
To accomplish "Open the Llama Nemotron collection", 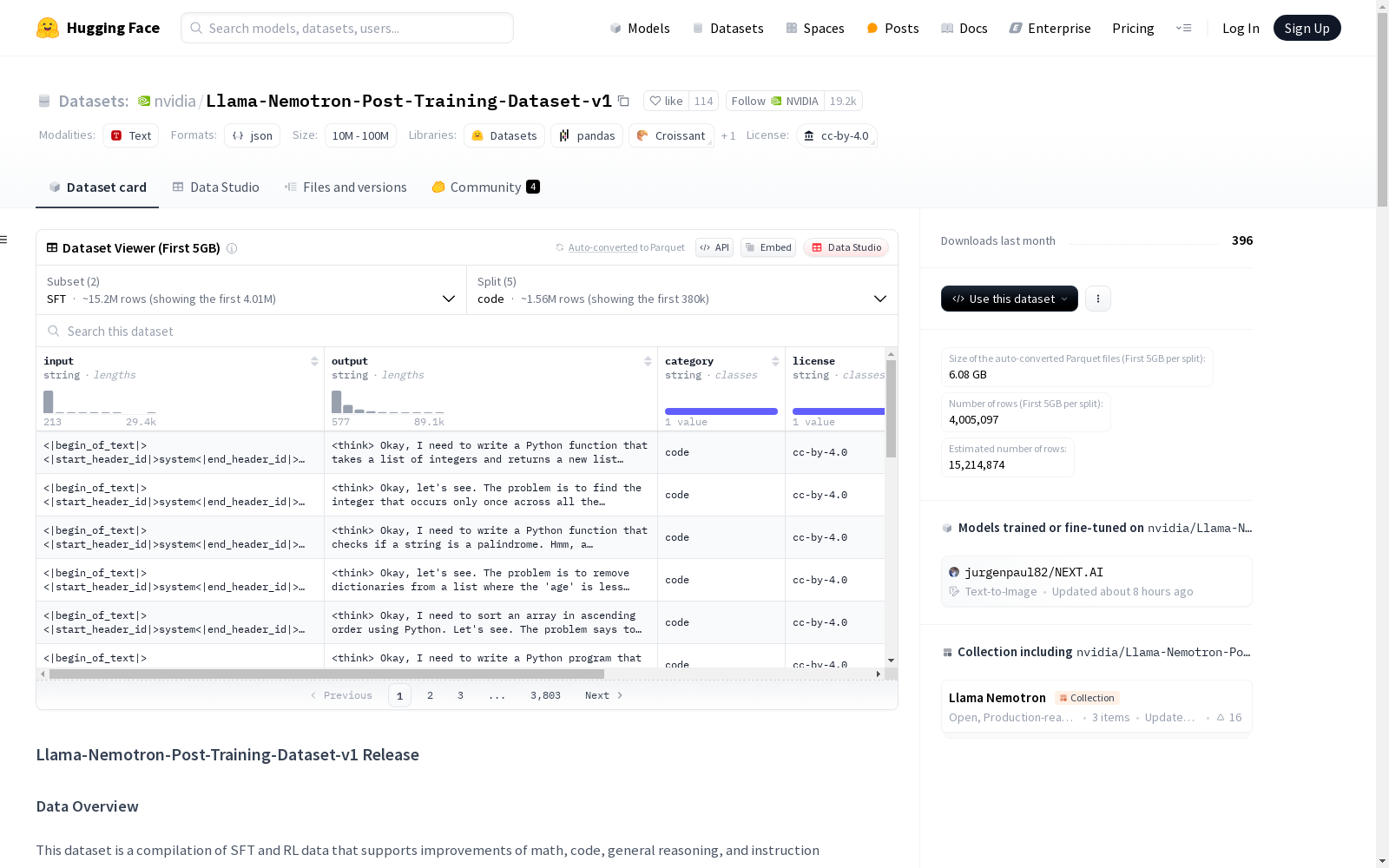I will coord(1096,707).
